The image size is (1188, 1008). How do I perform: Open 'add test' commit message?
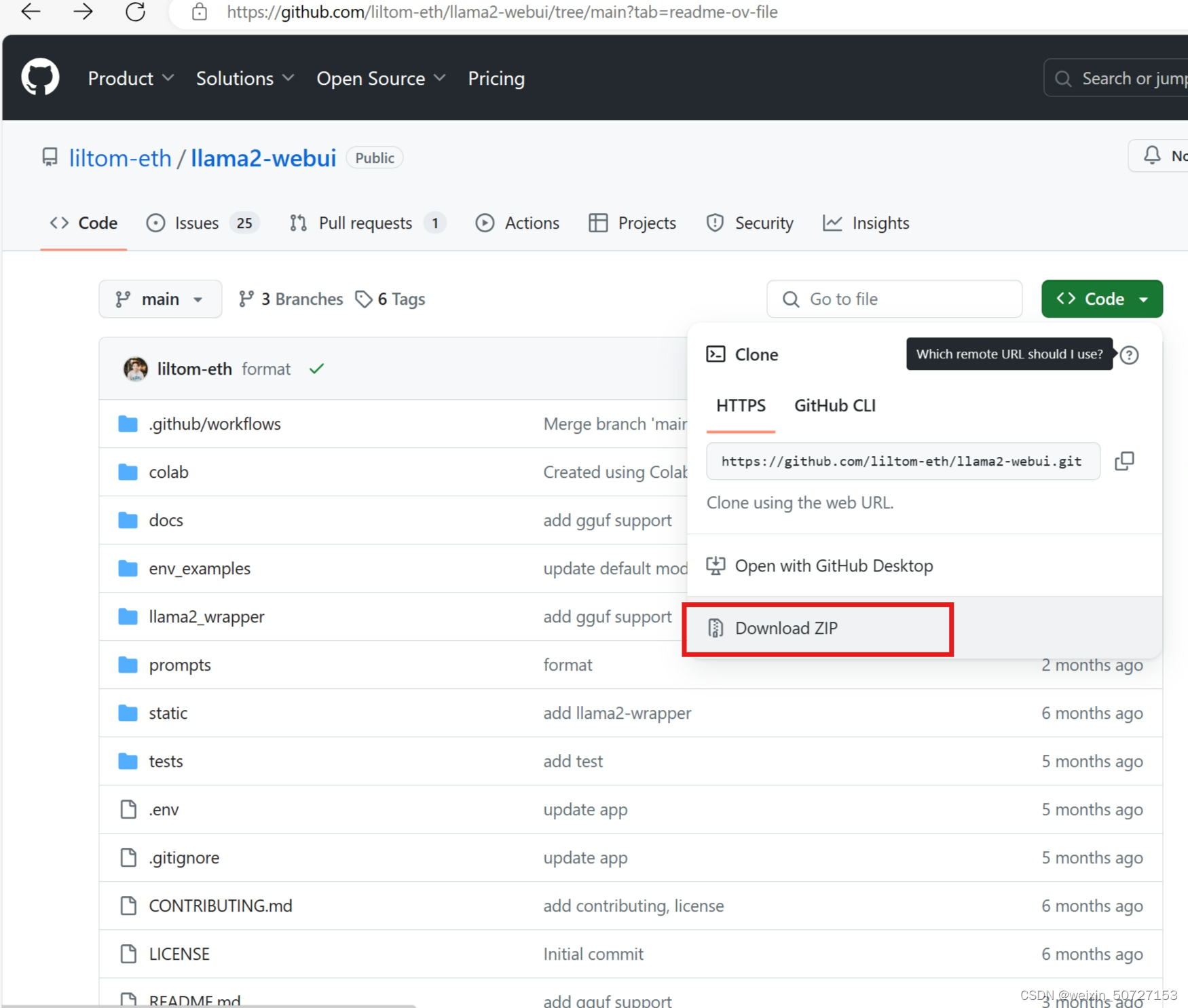pos(573,761)
